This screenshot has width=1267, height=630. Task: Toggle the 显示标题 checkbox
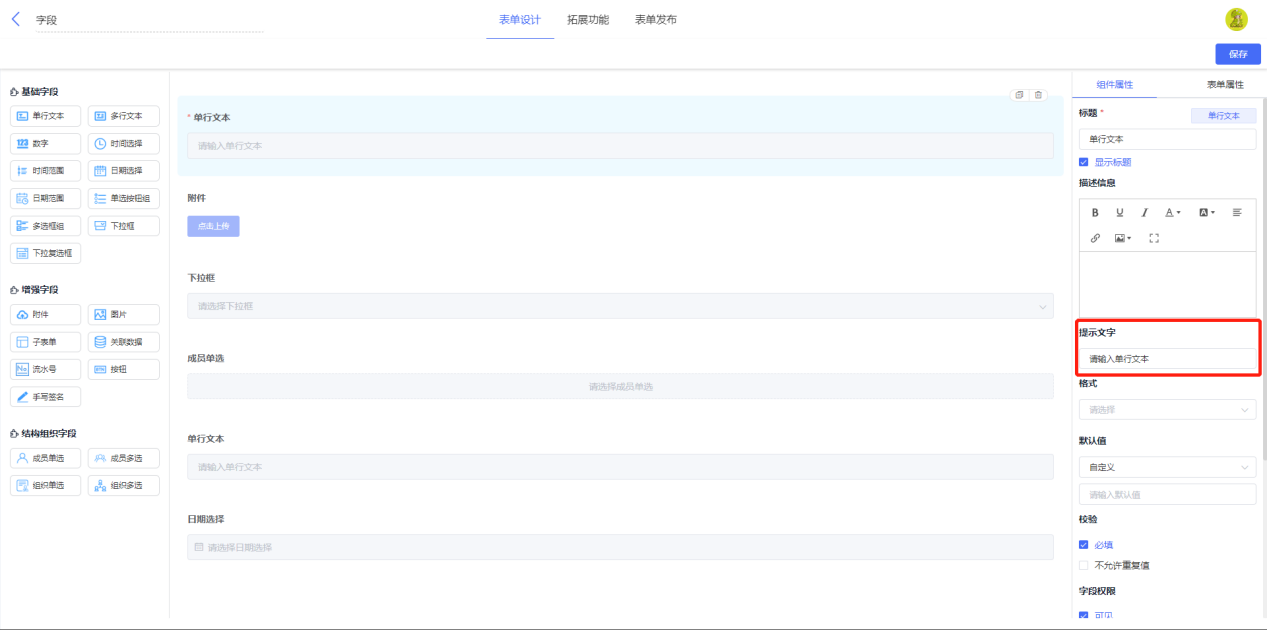(x=1084, y=162)
